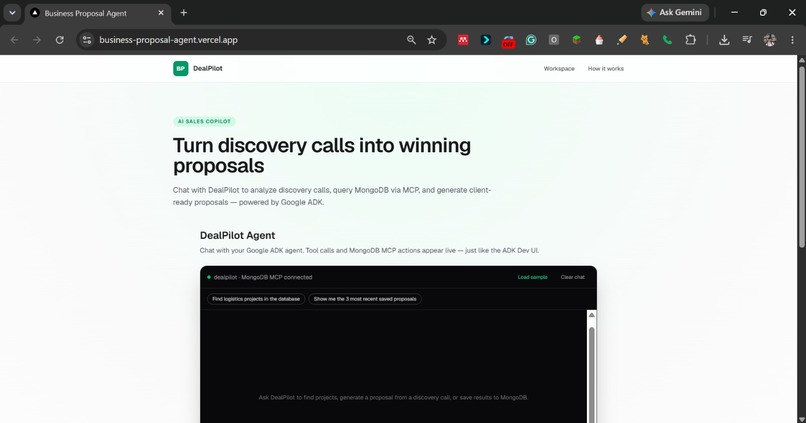Click the orange cat extension icon
The image size is (806, 423).
(x=645, y=40)
